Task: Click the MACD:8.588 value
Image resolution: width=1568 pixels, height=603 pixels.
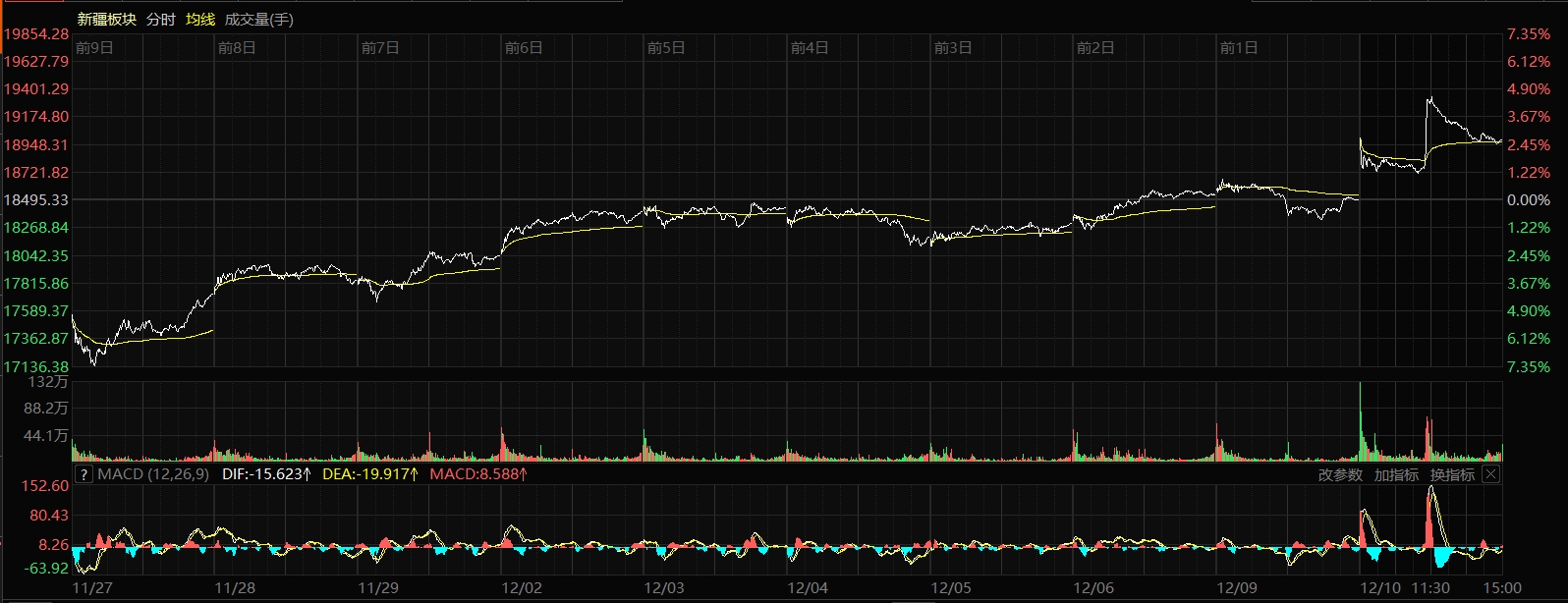Action: (x=479, y=474)
